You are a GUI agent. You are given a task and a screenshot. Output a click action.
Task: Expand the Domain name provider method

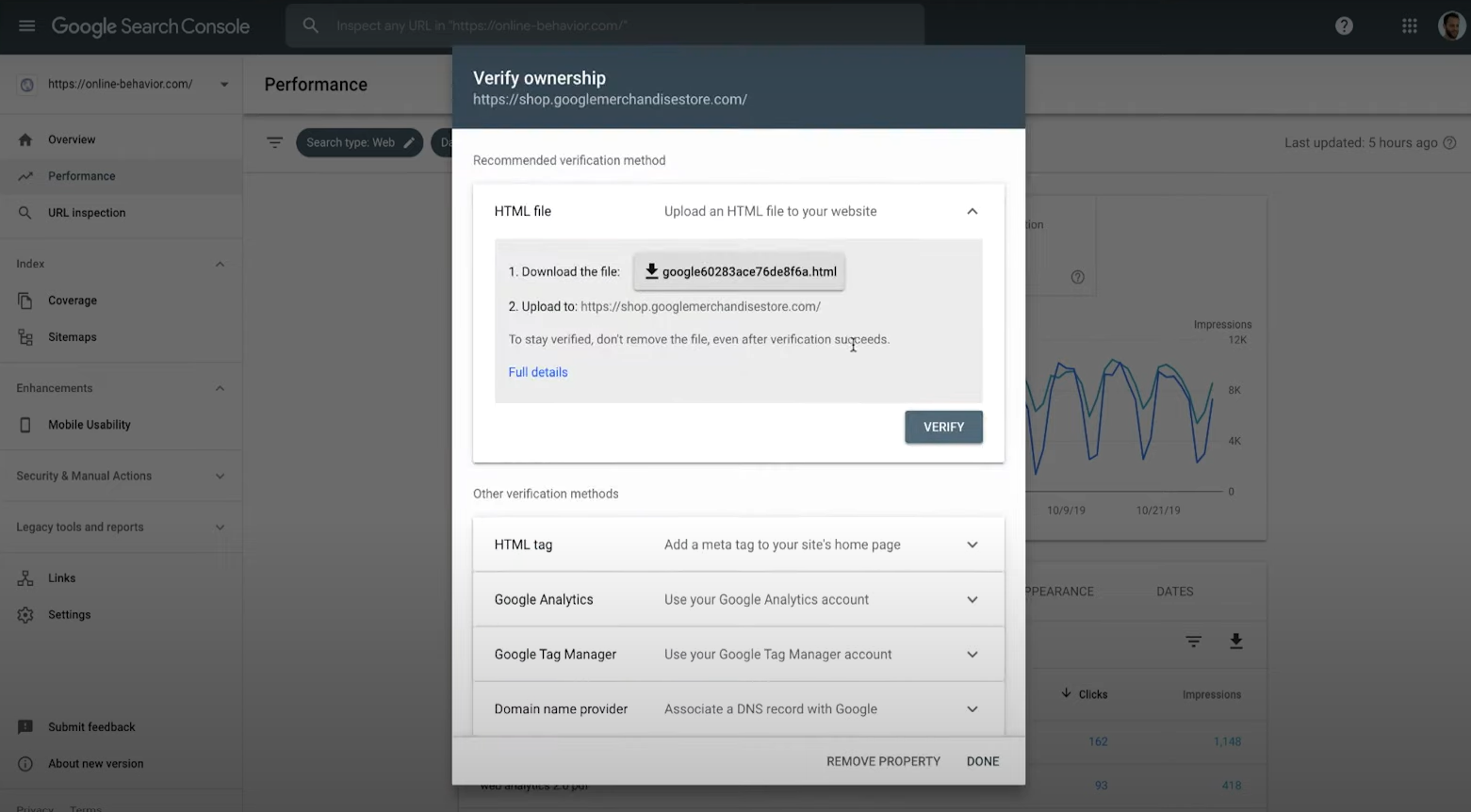(972, 709)
